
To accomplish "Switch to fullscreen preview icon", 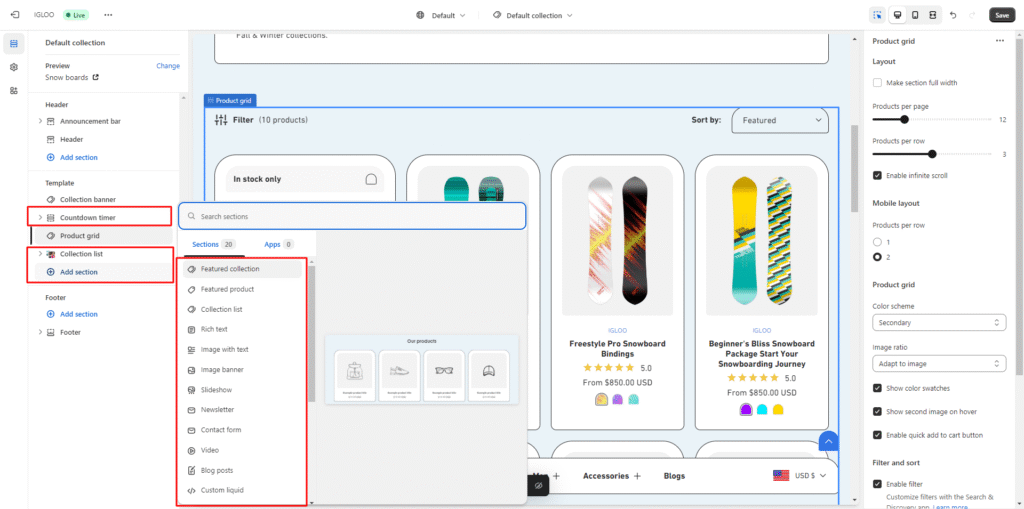I will (x=932, y=15).
